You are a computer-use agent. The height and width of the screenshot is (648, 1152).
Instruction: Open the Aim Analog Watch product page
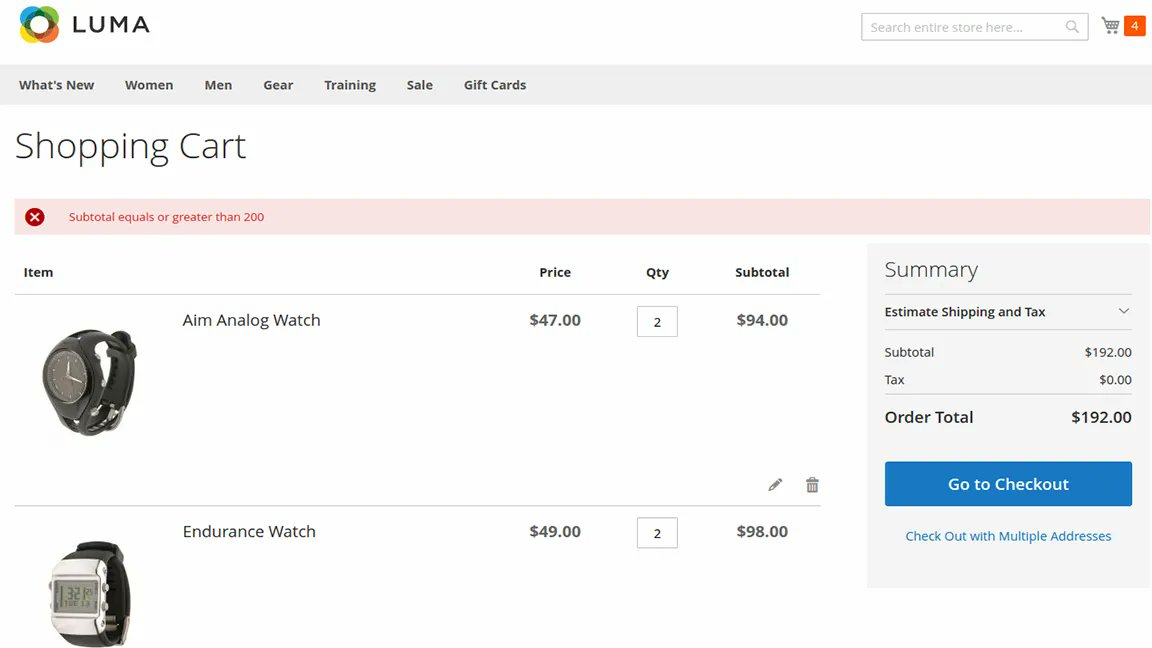point(251,320)
